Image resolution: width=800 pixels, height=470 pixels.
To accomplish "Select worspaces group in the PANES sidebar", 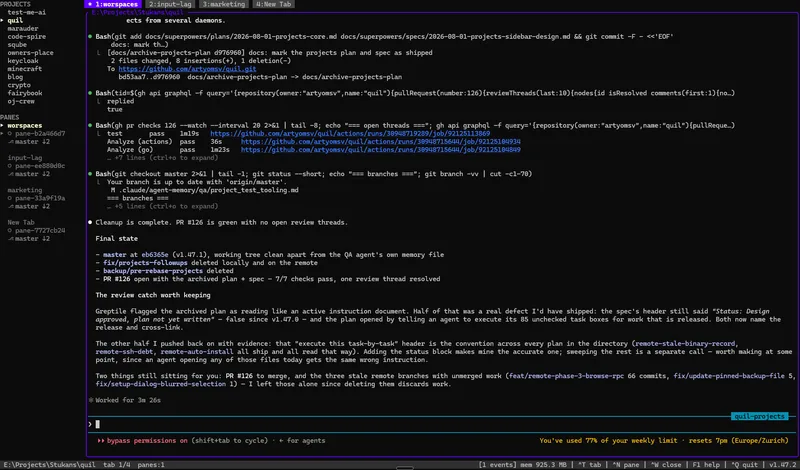I will point(24,126).
